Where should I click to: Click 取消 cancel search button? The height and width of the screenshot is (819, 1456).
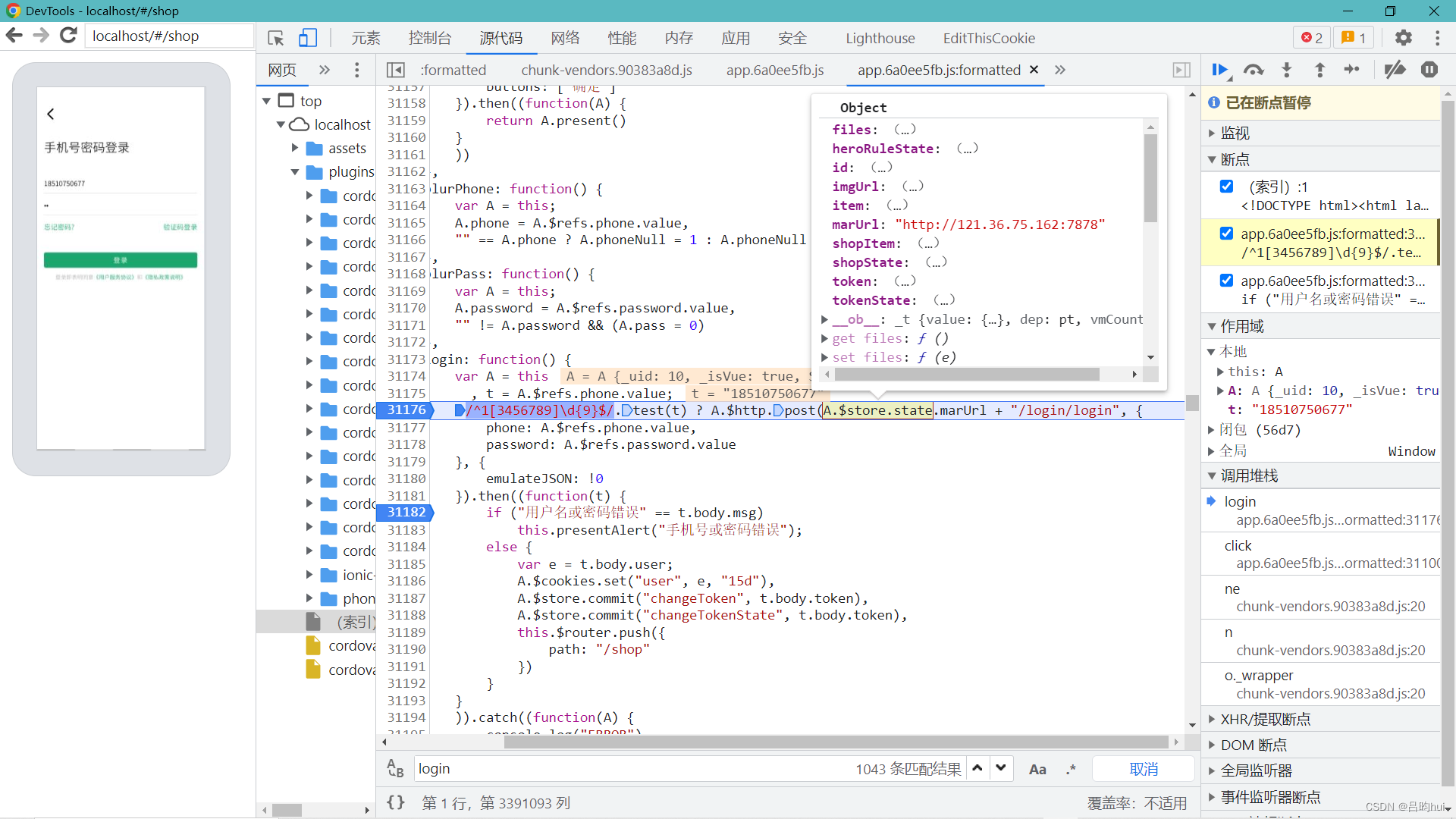(1144, 769)
